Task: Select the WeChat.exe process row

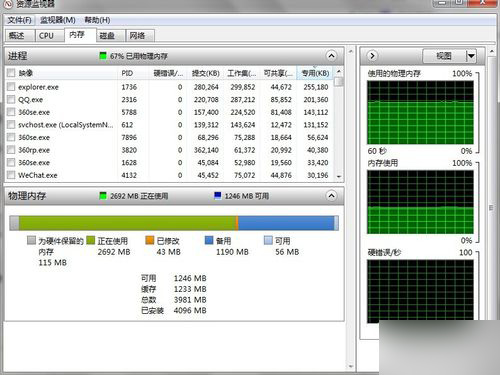Action: click(x=169, y=175)
